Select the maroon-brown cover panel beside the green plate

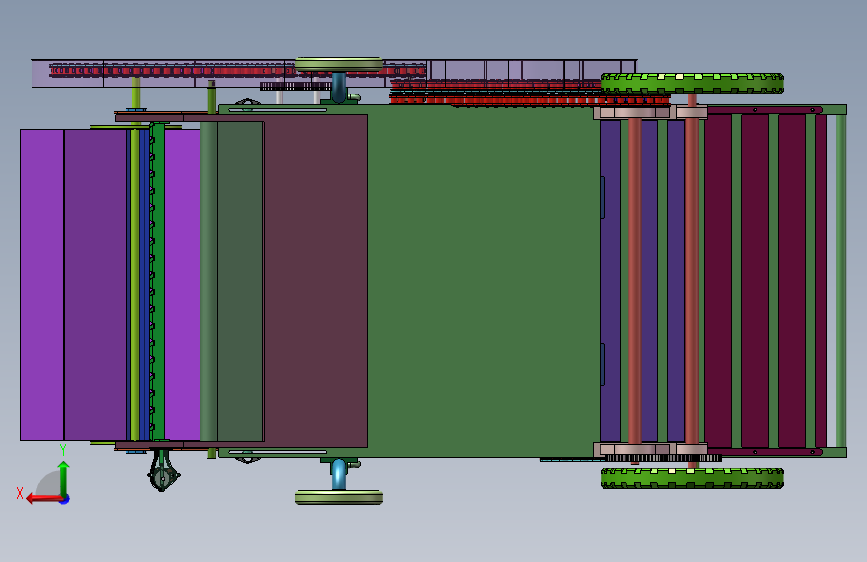point(316,281)
